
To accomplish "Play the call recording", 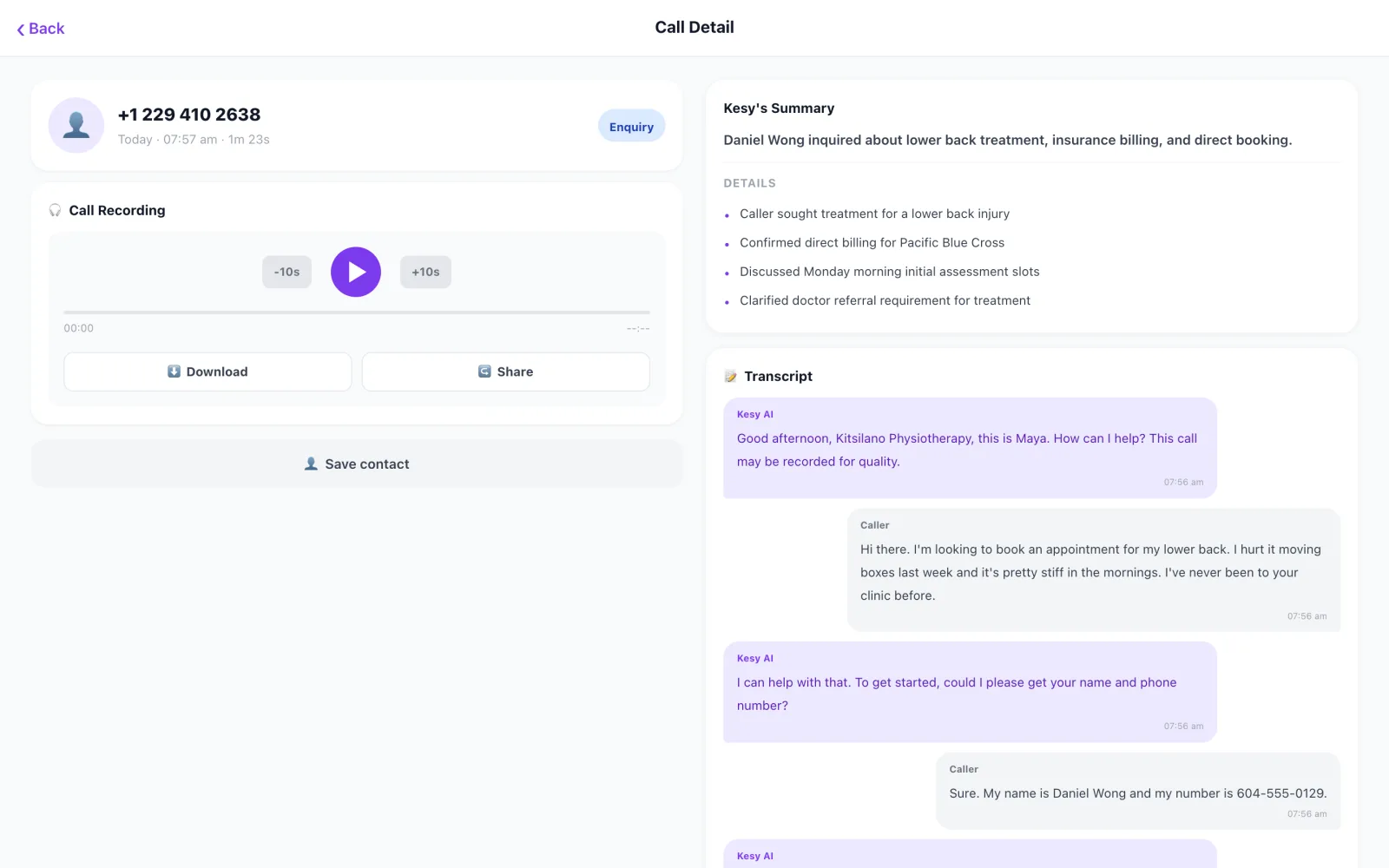I will point(356,272).
